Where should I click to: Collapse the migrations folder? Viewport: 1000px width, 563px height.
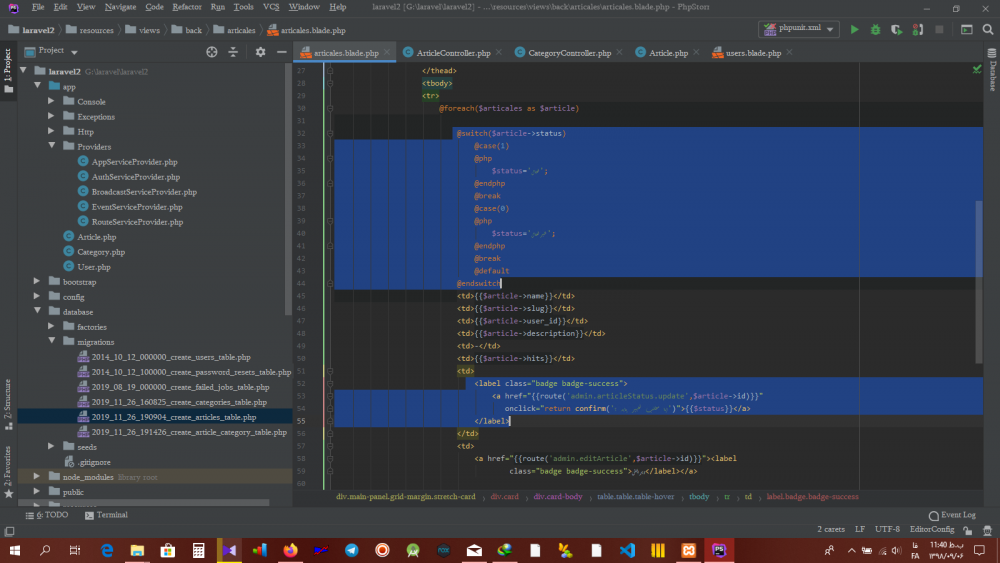click(52, 341)
